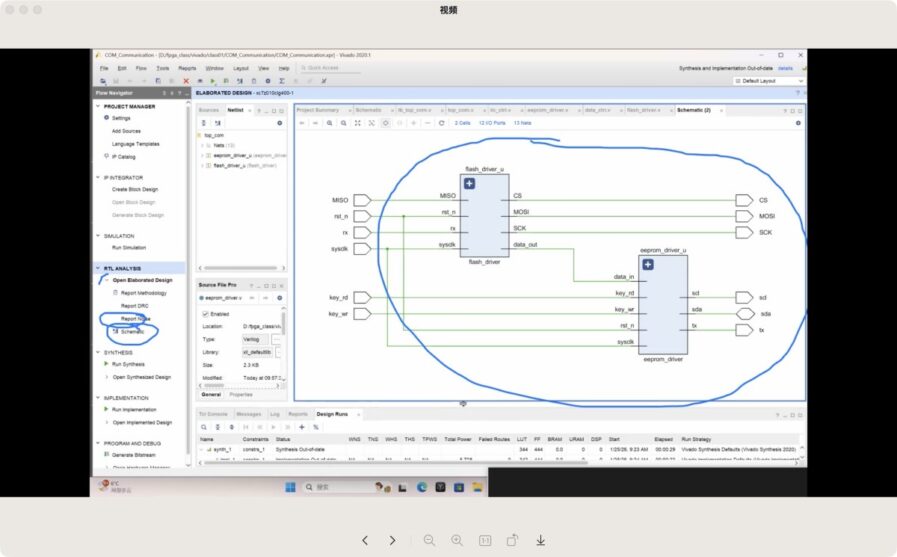Expand flash_driver_u in the Netlist tree
Viewport: 897px width, 557px height.
tap(203, 165)
